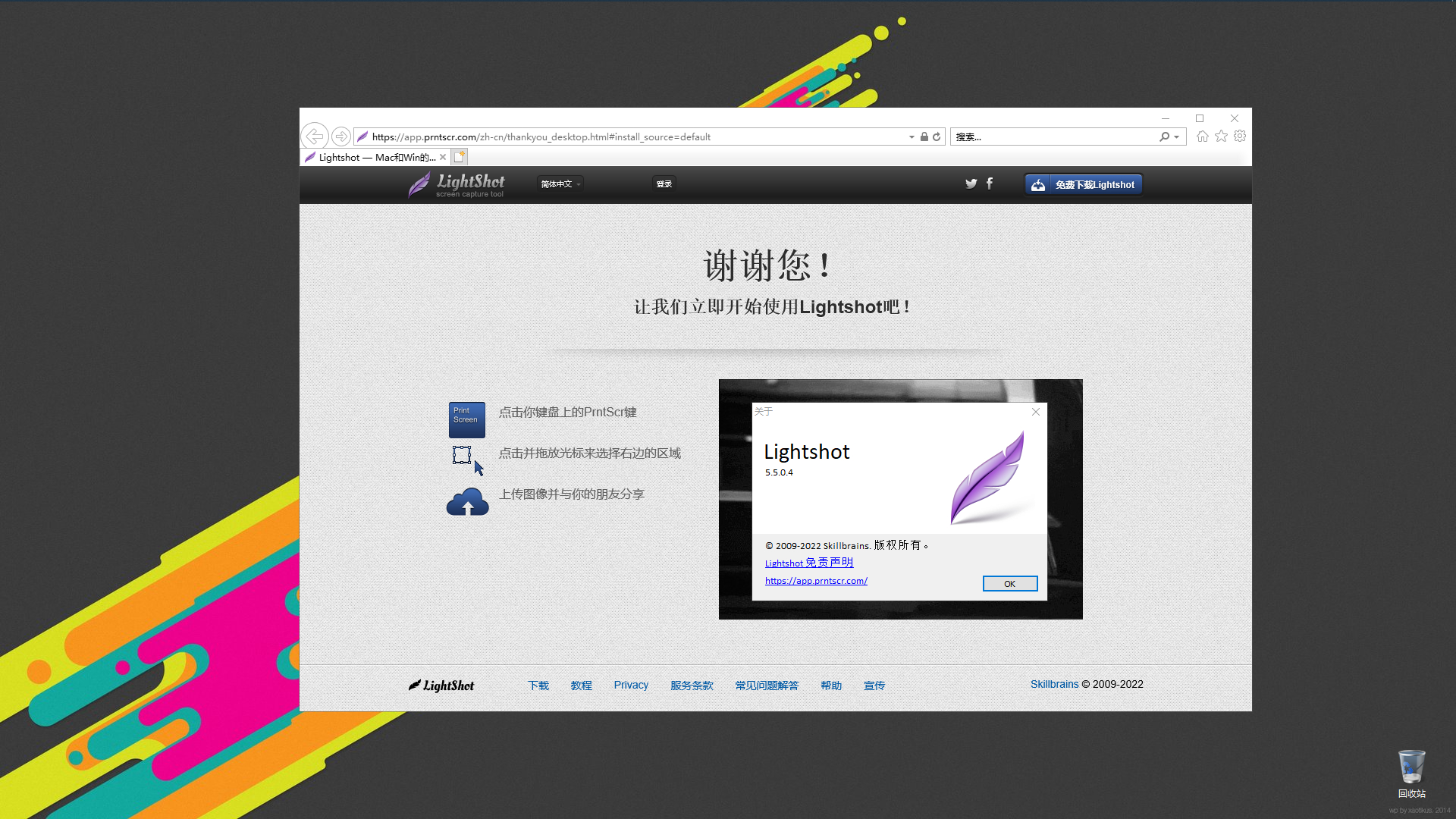Click inside the browser search field
Image resolution: width=1456 pixels, height=819 pixels.
pos(1054,136)
